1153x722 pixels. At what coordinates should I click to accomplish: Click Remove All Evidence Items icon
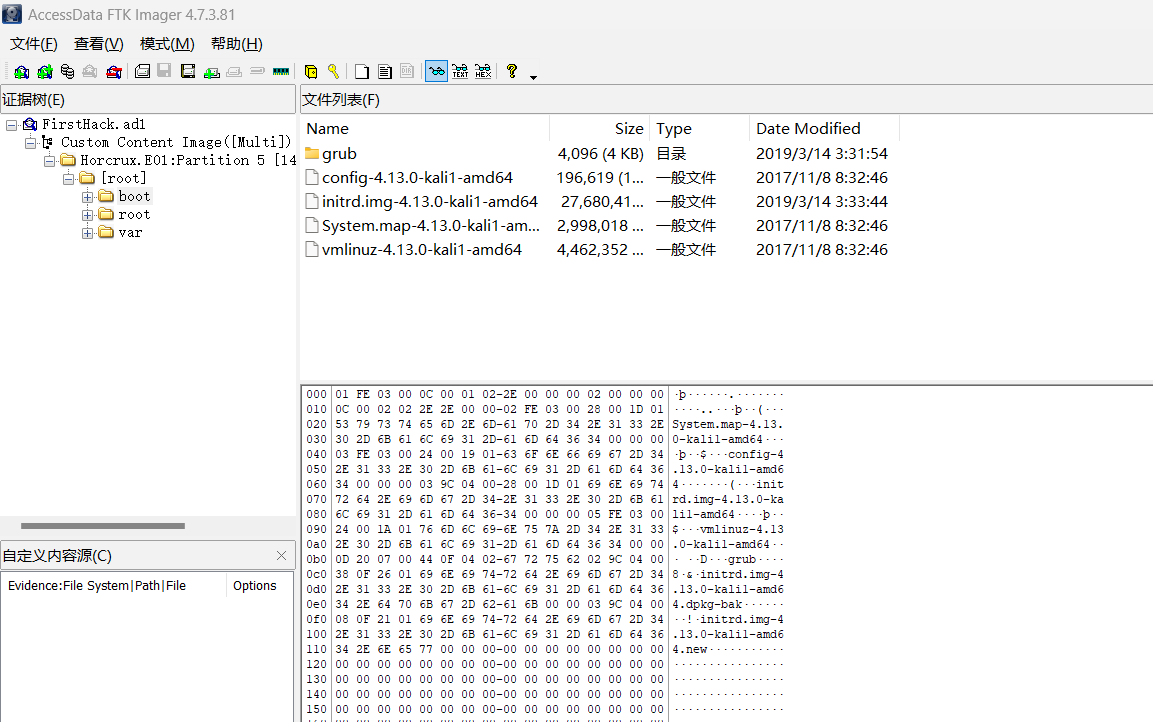pyautogui.click(x=113, y=71)
